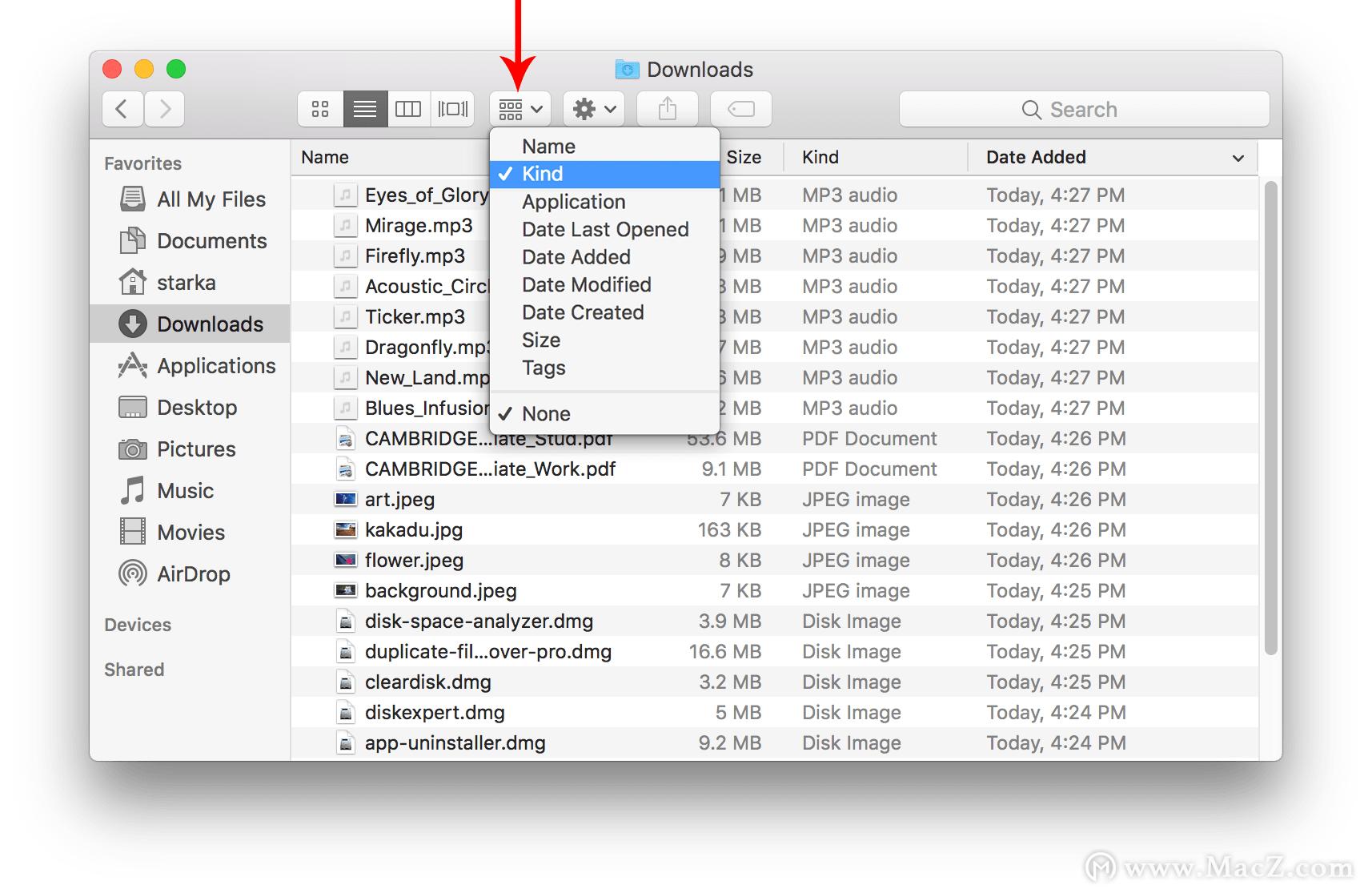Switch to Cover Flow view

pos(453,109)
